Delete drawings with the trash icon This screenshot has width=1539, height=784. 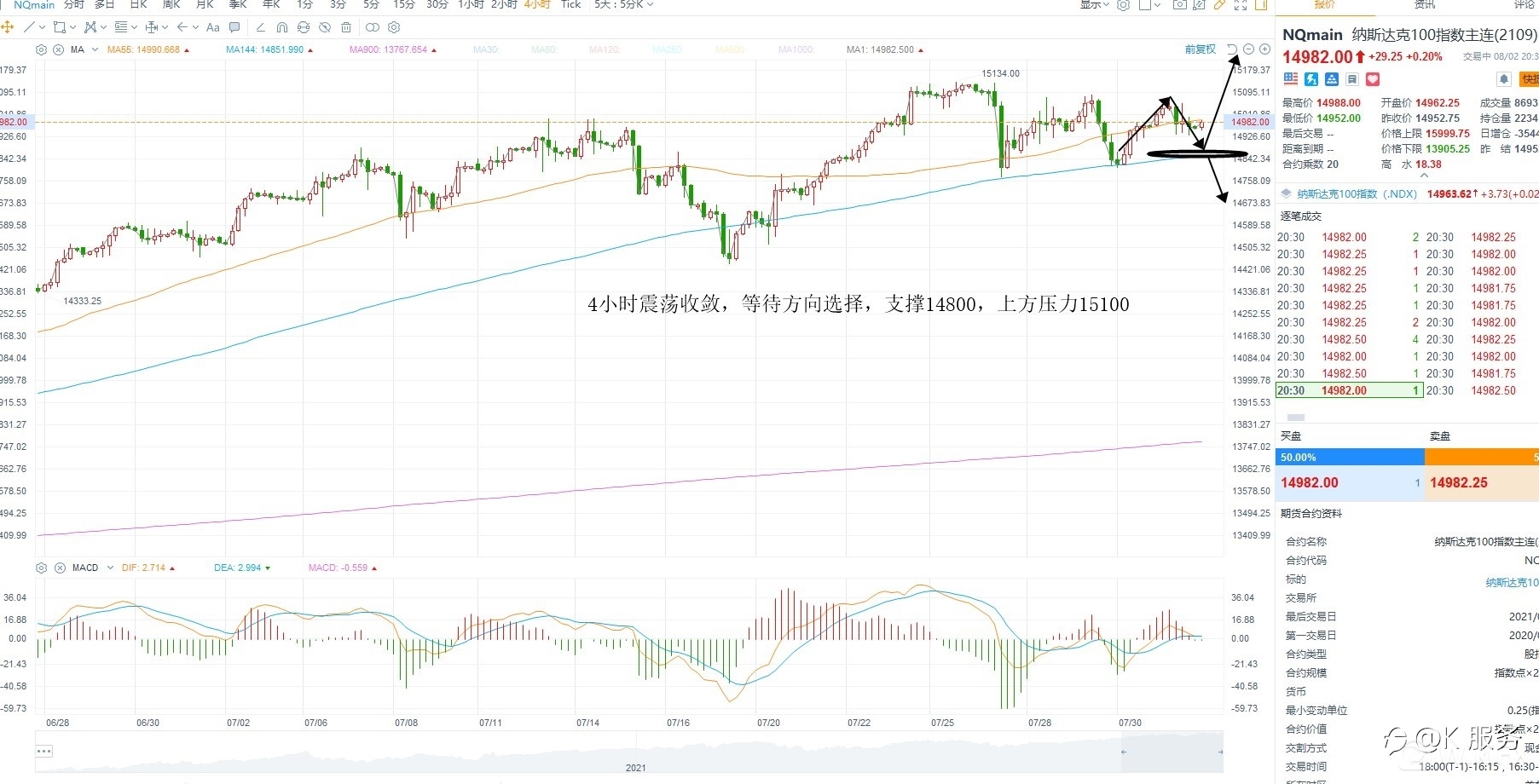[x=346, y=27]
